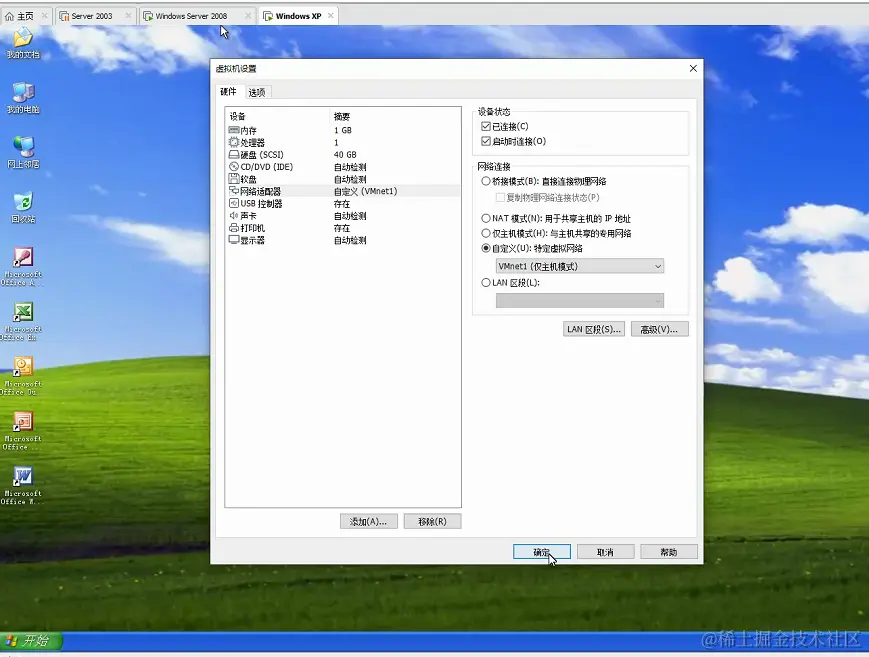Image resolution: width=869 pixels, height=657 pixels.
Task: Activate the Windows XP tab
Action: pos(299,16)
